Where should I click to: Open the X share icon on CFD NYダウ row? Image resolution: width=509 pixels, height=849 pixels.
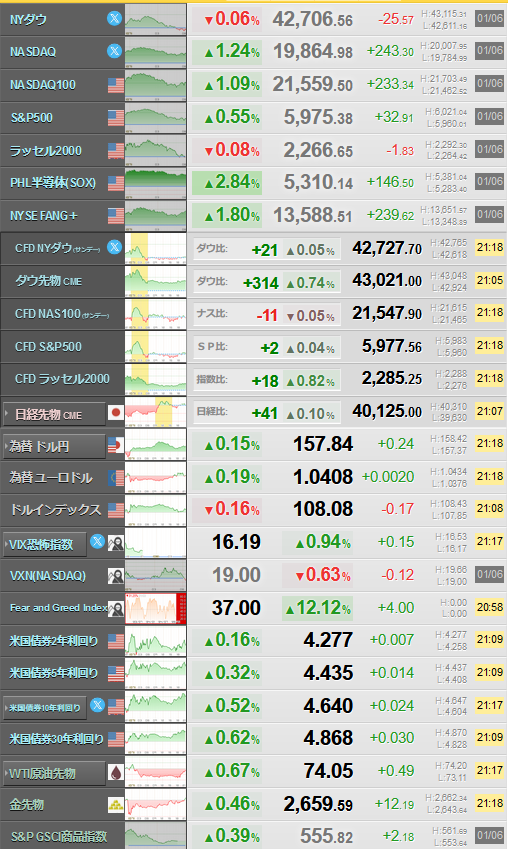coord(114,247)
